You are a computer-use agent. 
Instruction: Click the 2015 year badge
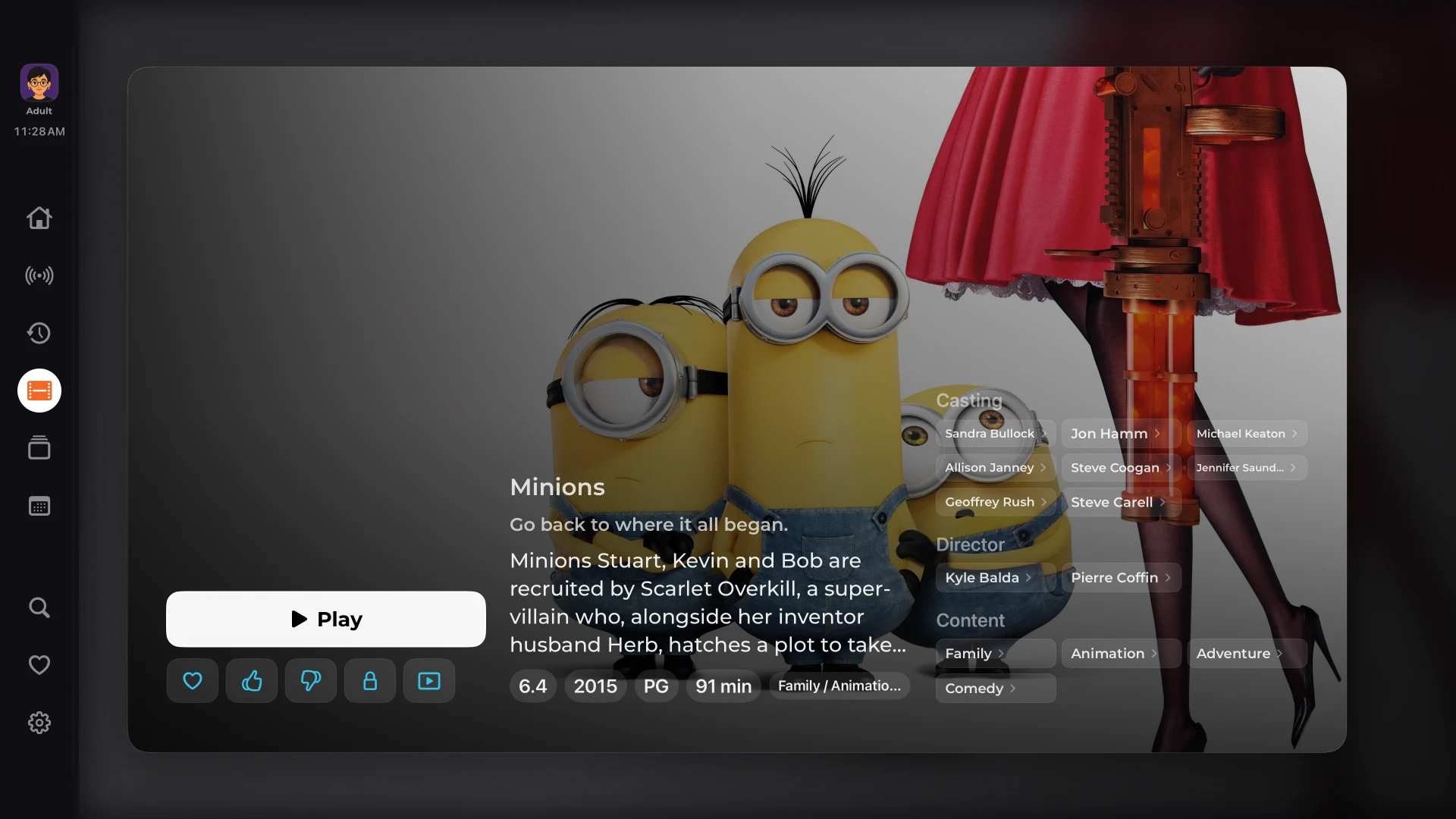[x=595, y=686]
